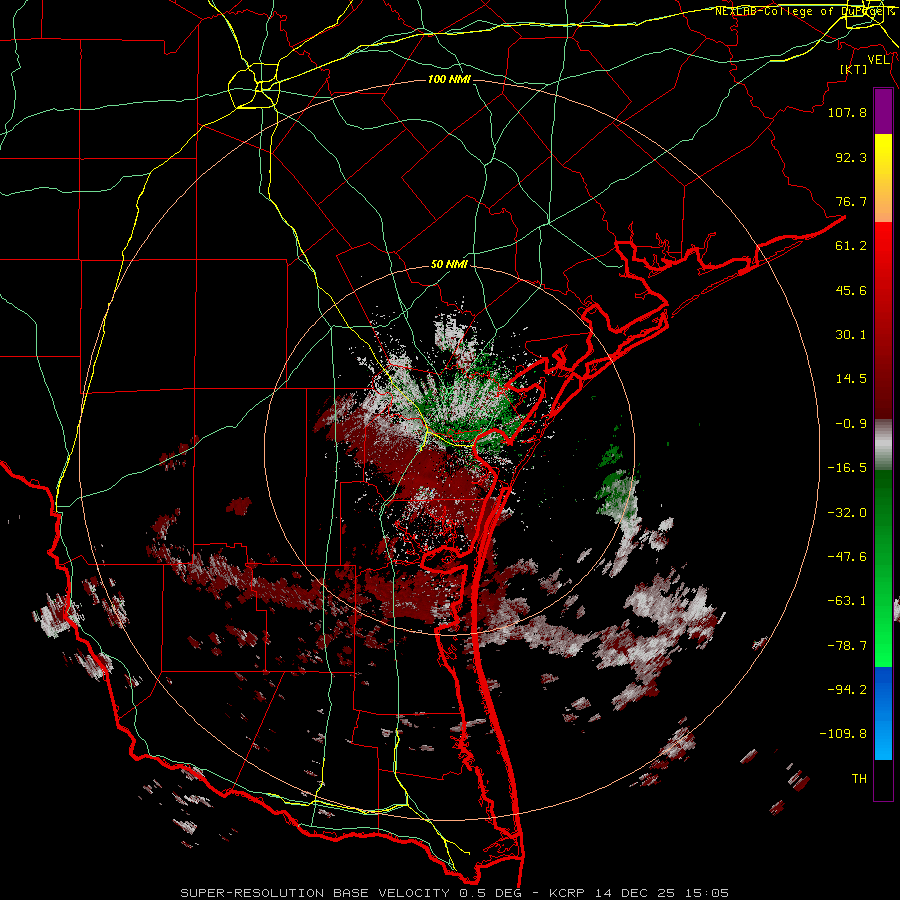Click the VEL legend title

click(x=878, y=60)
